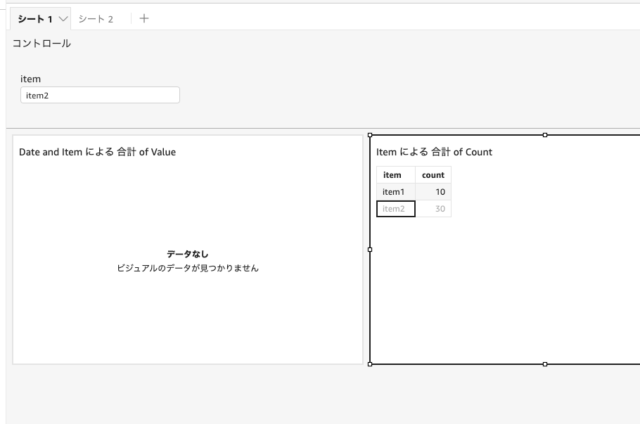Viewport: 640px width, 424px height.
Task: Click the item control input field
Action: coord(100,95)
